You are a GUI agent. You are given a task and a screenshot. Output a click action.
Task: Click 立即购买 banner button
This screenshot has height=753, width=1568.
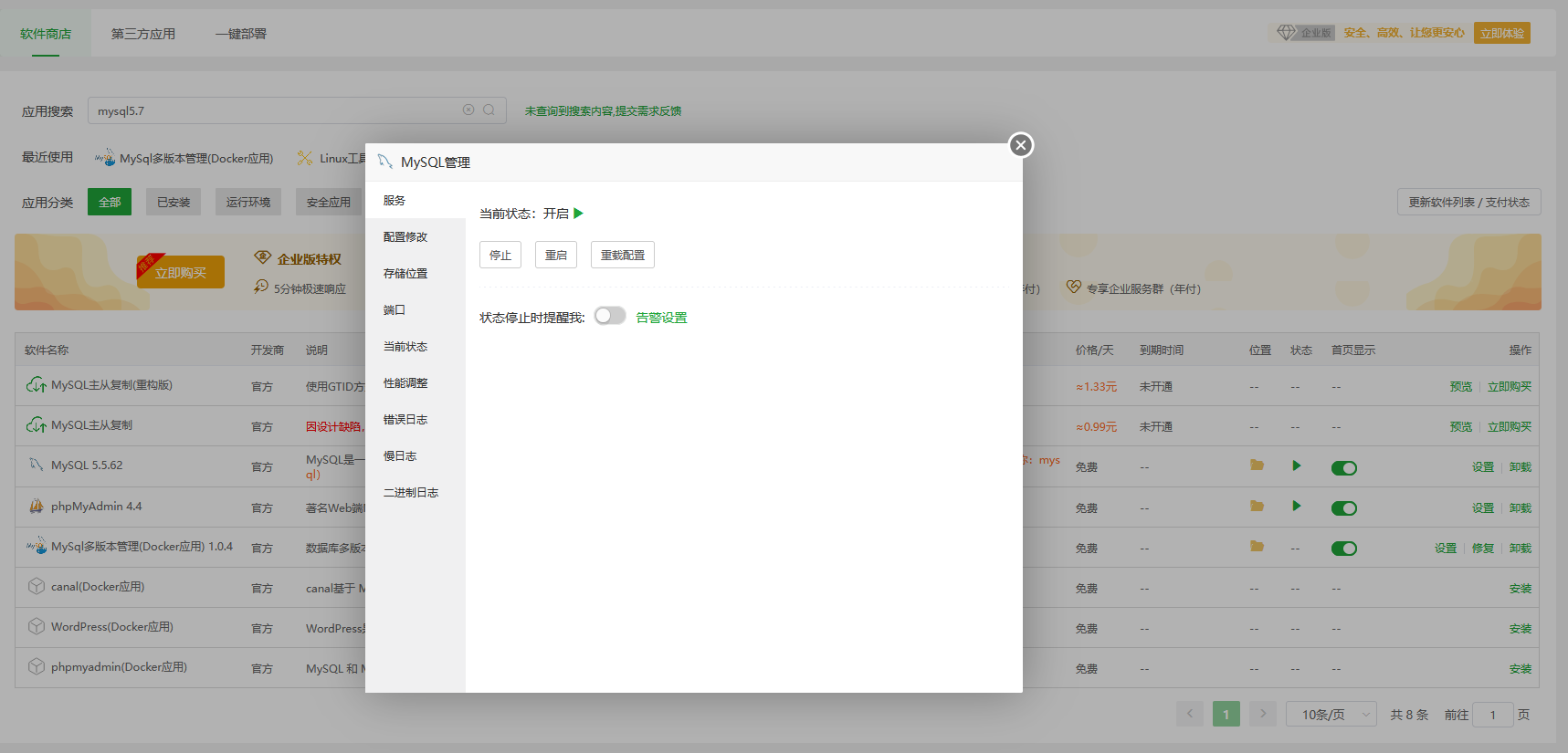pyautogui.click(x=181, y=272)
